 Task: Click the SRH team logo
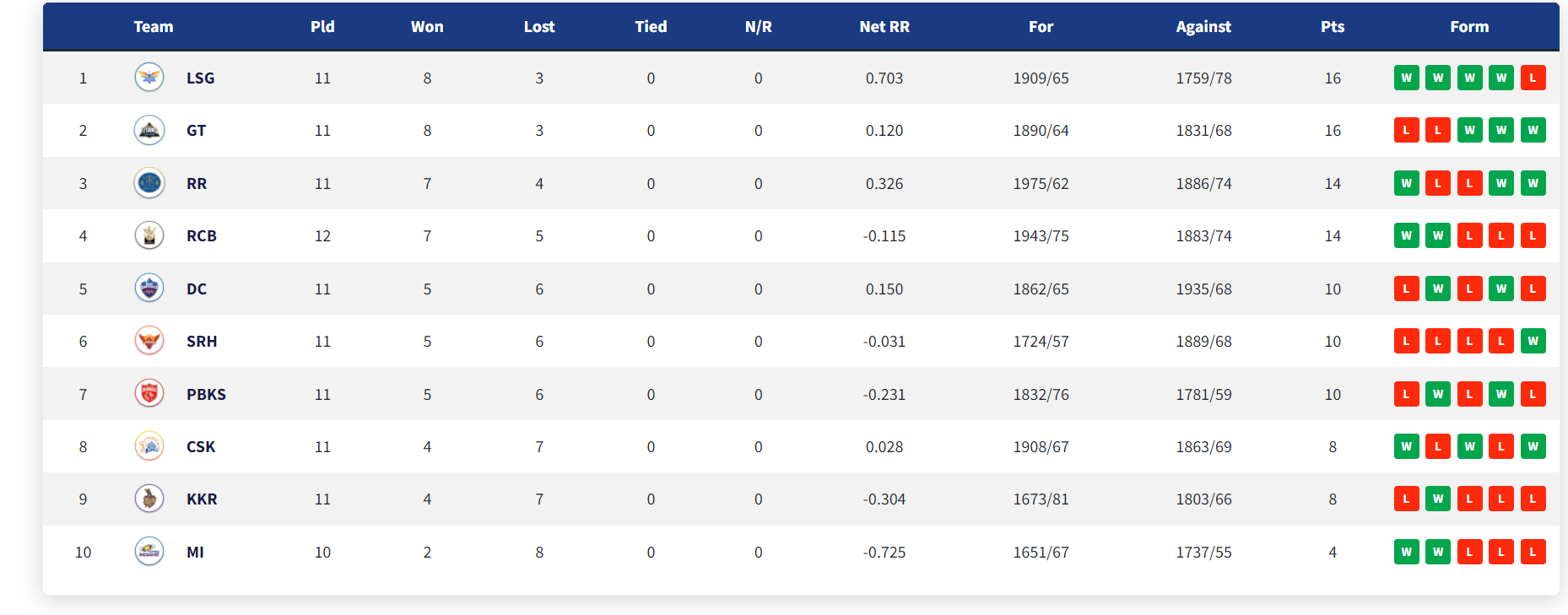click(149, 341)
